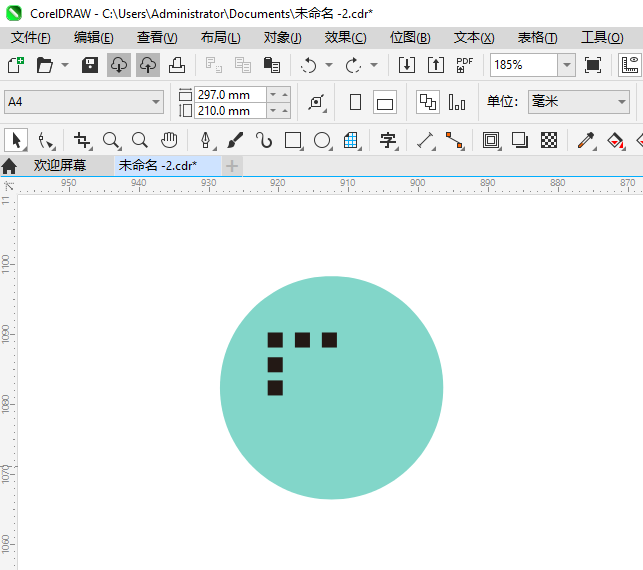643x570 pixels.
Task: Click the Export icon
Action: tap(436, 65)
